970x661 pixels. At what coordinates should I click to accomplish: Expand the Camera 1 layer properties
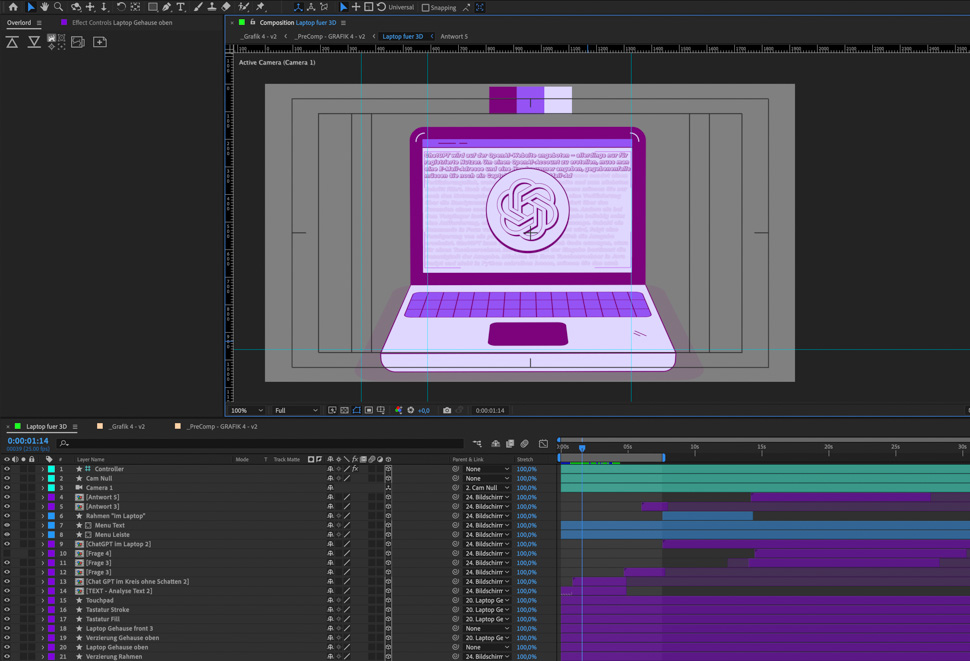[43, 488]
